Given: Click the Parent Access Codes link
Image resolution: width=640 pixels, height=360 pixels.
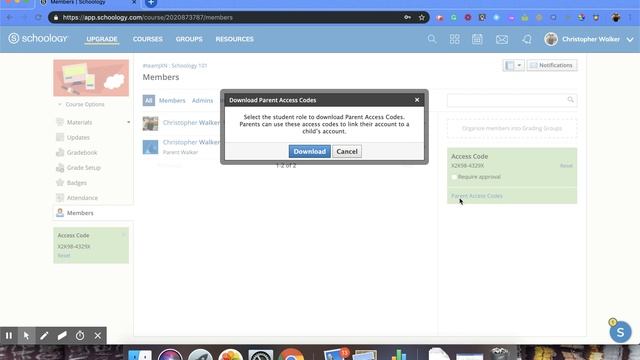Looking at the screenshot, I should 477,196.
